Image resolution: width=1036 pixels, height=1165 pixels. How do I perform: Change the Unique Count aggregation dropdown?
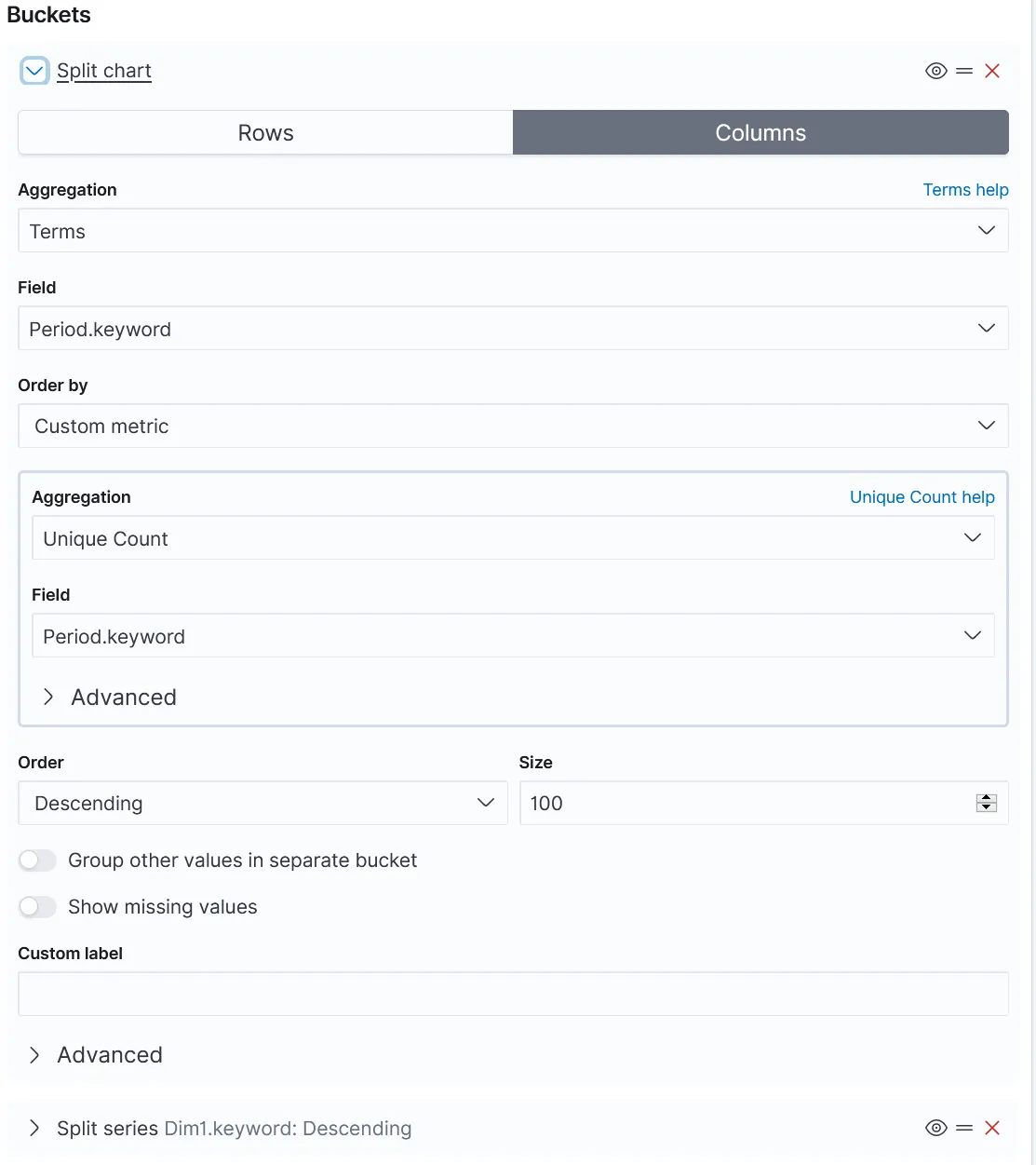click(513, 538)
